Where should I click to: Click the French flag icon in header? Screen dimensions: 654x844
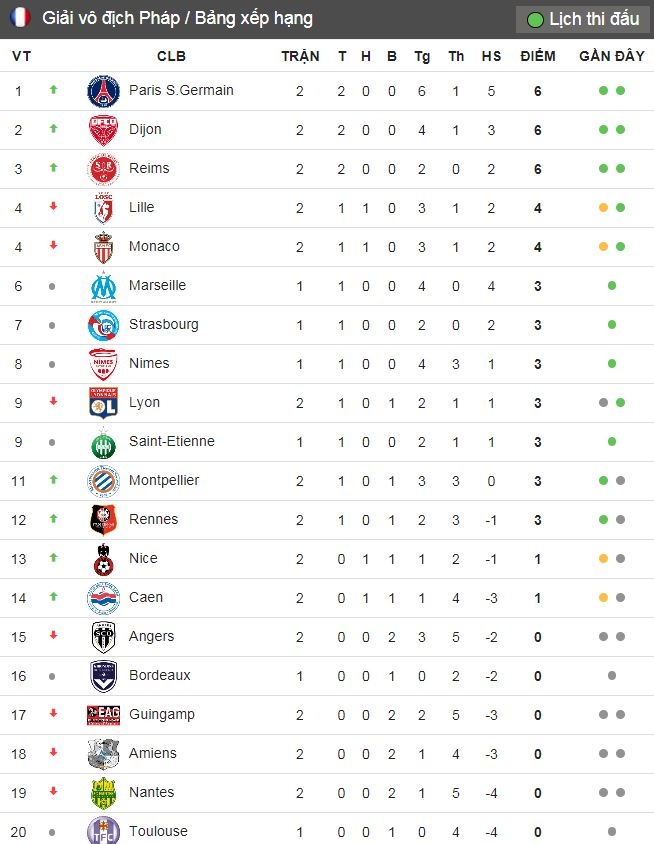21,18
